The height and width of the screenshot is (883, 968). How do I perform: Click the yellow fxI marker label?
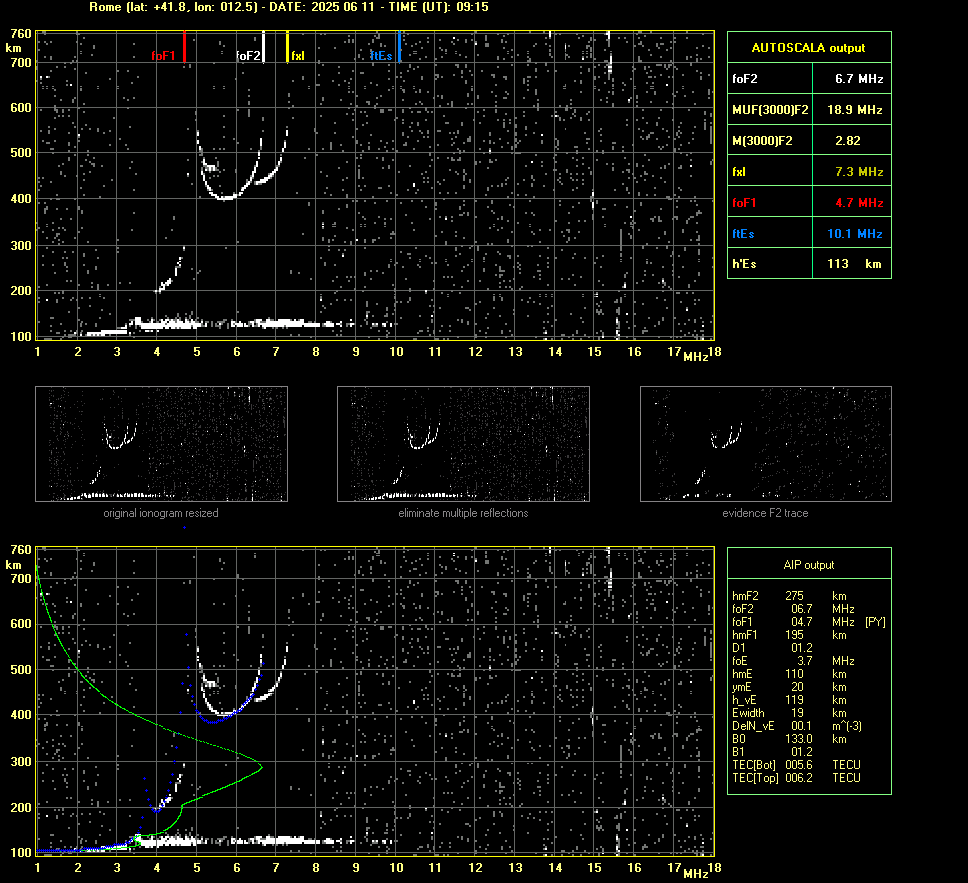(x=298, y=56)
